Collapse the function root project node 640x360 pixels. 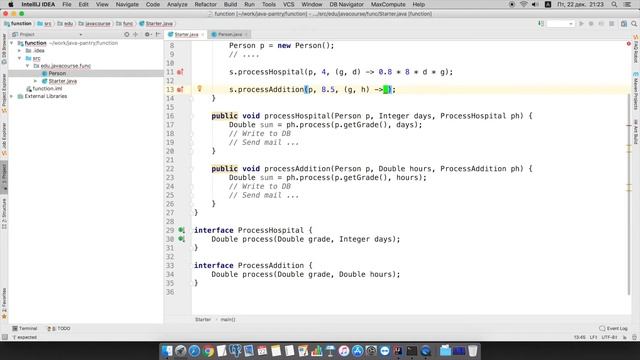pos(12,43)
